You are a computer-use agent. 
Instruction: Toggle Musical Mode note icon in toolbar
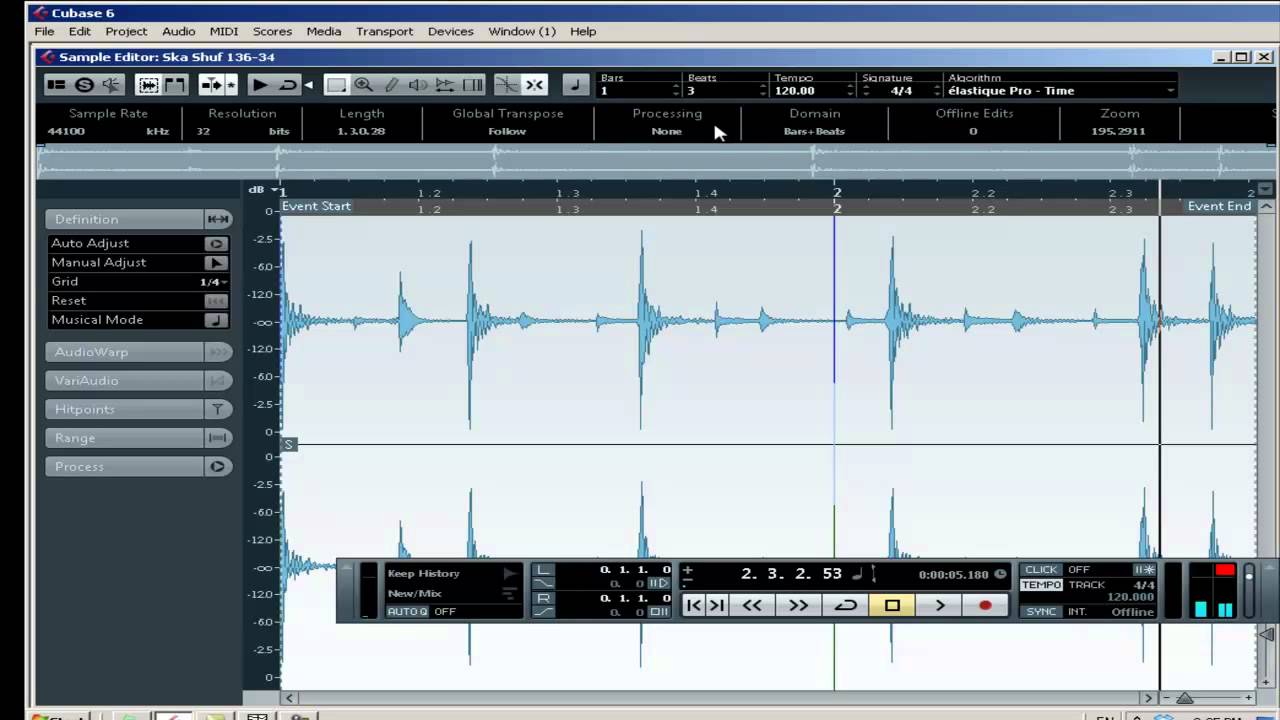coord(576,86)
